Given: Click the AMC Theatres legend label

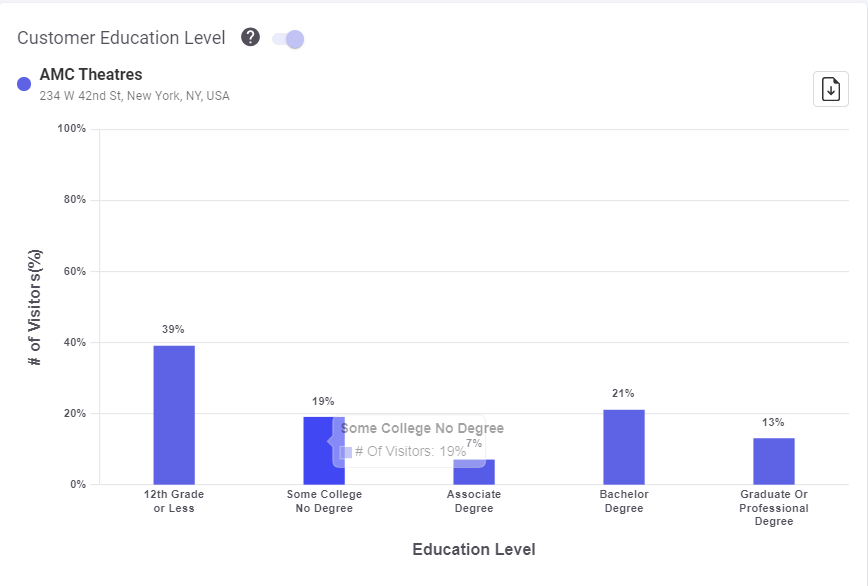Looking at the screenshot, I should pos(91,75).
